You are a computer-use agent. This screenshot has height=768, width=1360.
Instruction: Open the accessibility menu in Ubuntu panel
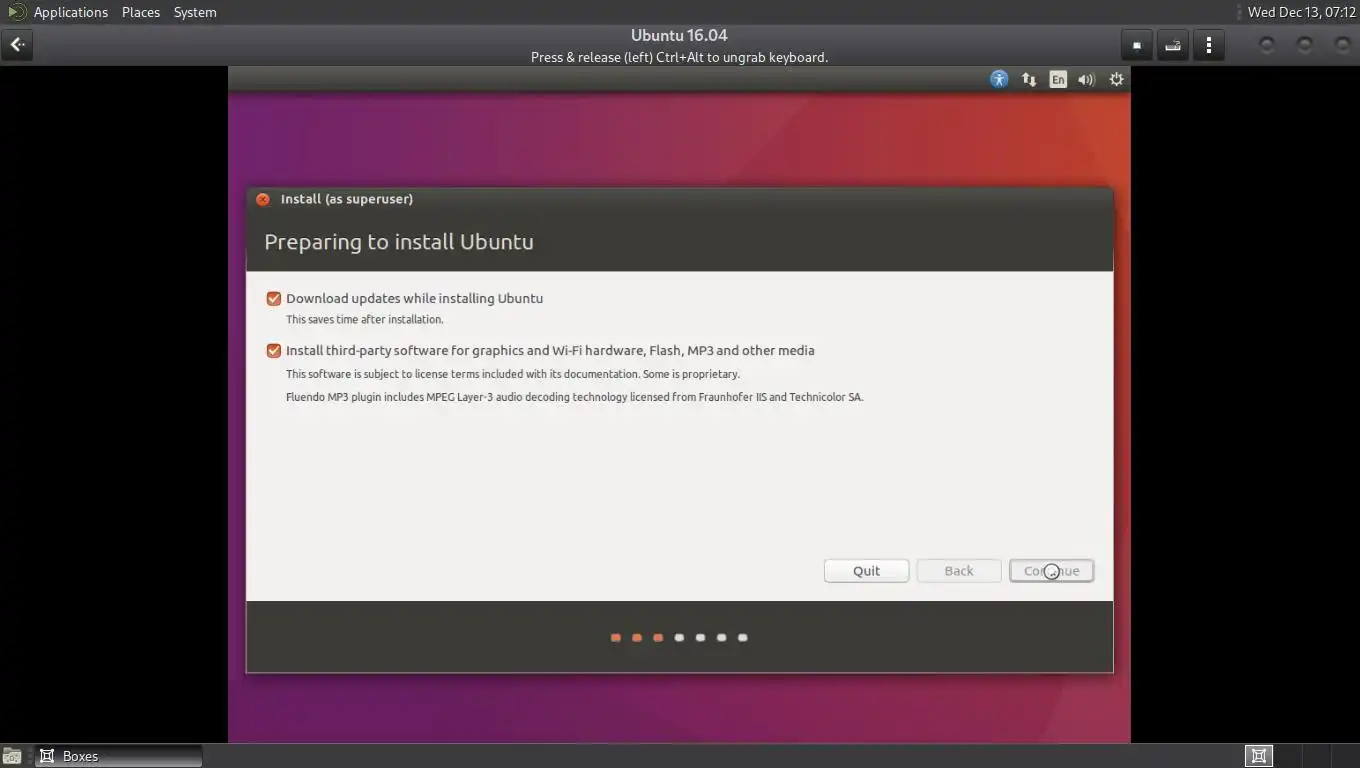(999, 79)
